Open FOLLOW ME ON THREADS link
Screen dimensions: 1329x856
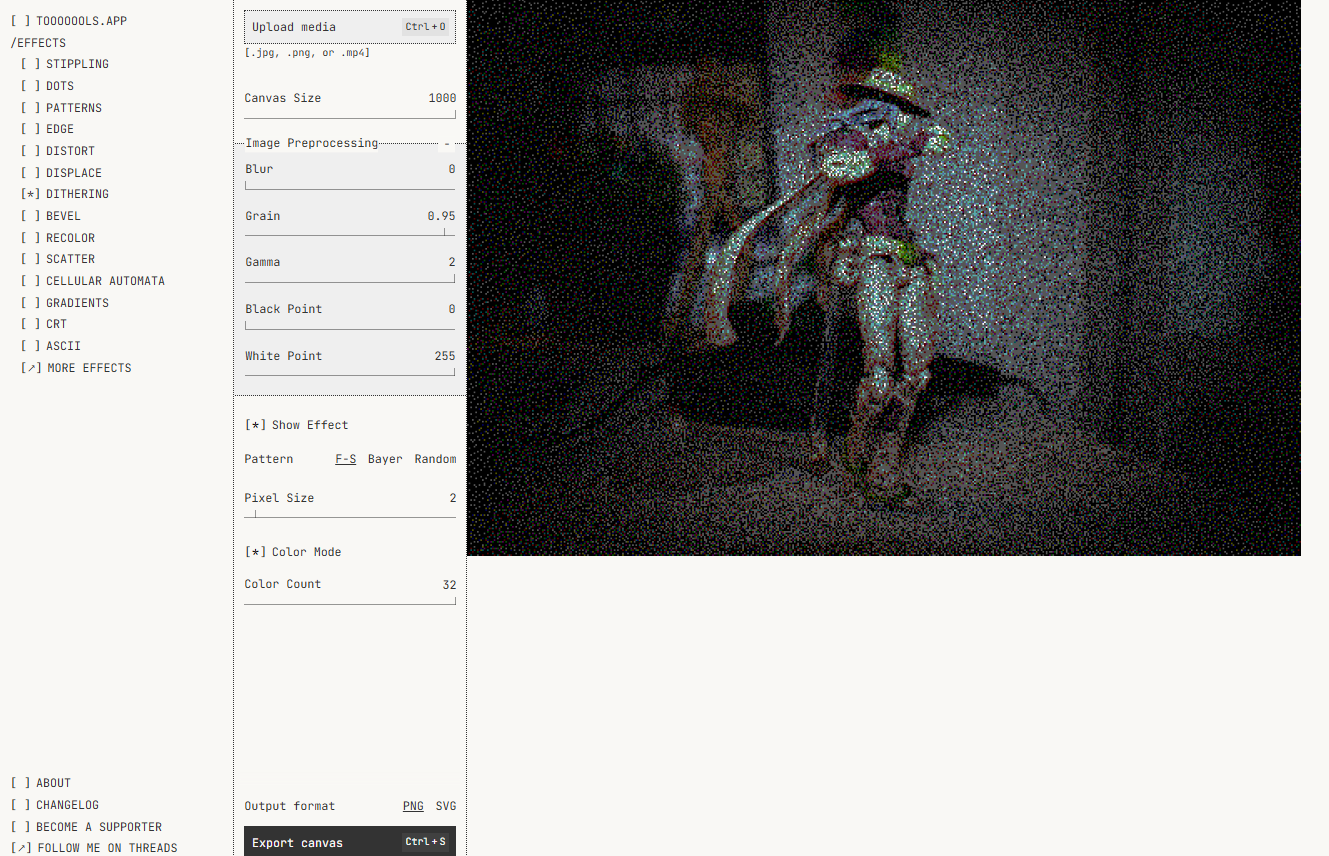click(x=106, y=848)
